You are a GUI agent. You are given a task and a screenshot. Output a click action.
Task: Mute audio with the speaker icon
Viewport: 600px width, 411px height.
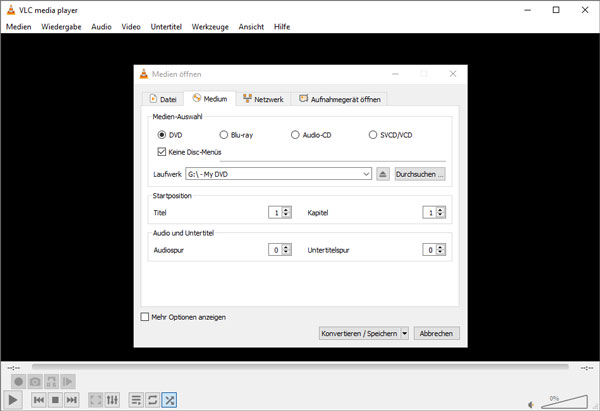point(531,404)
